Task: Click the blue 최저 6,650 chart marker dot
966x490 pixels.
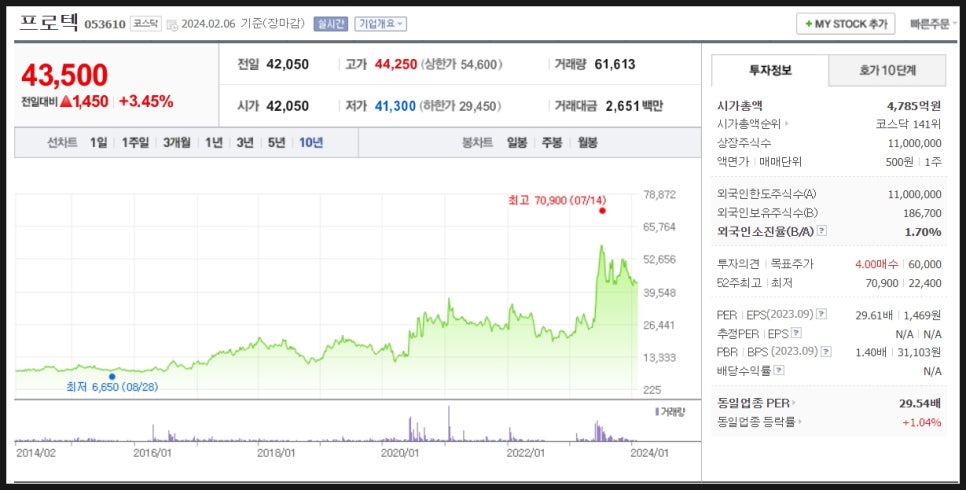Action: [112, 377]
